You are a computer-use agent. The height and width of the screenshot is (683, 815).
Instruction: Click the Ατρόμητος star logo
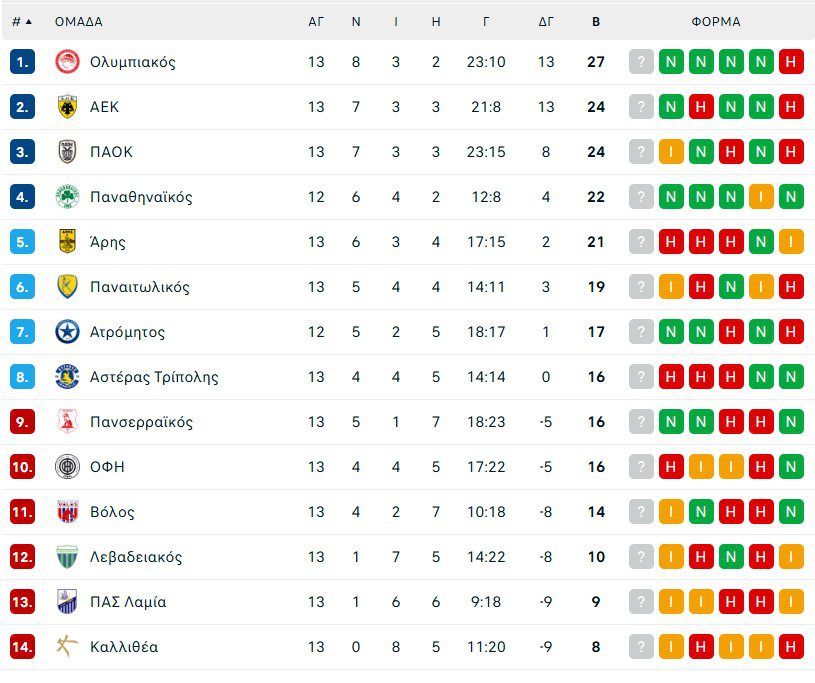click(x=67, y=332)
